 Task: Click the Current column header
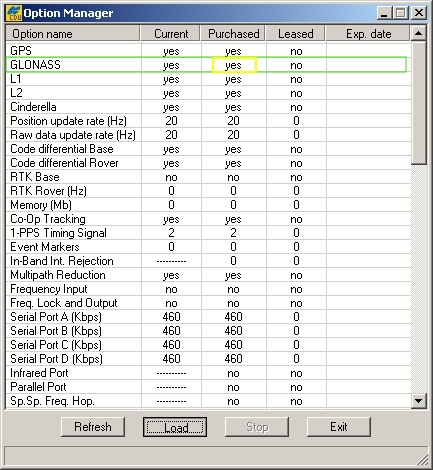tap(171, 34)
